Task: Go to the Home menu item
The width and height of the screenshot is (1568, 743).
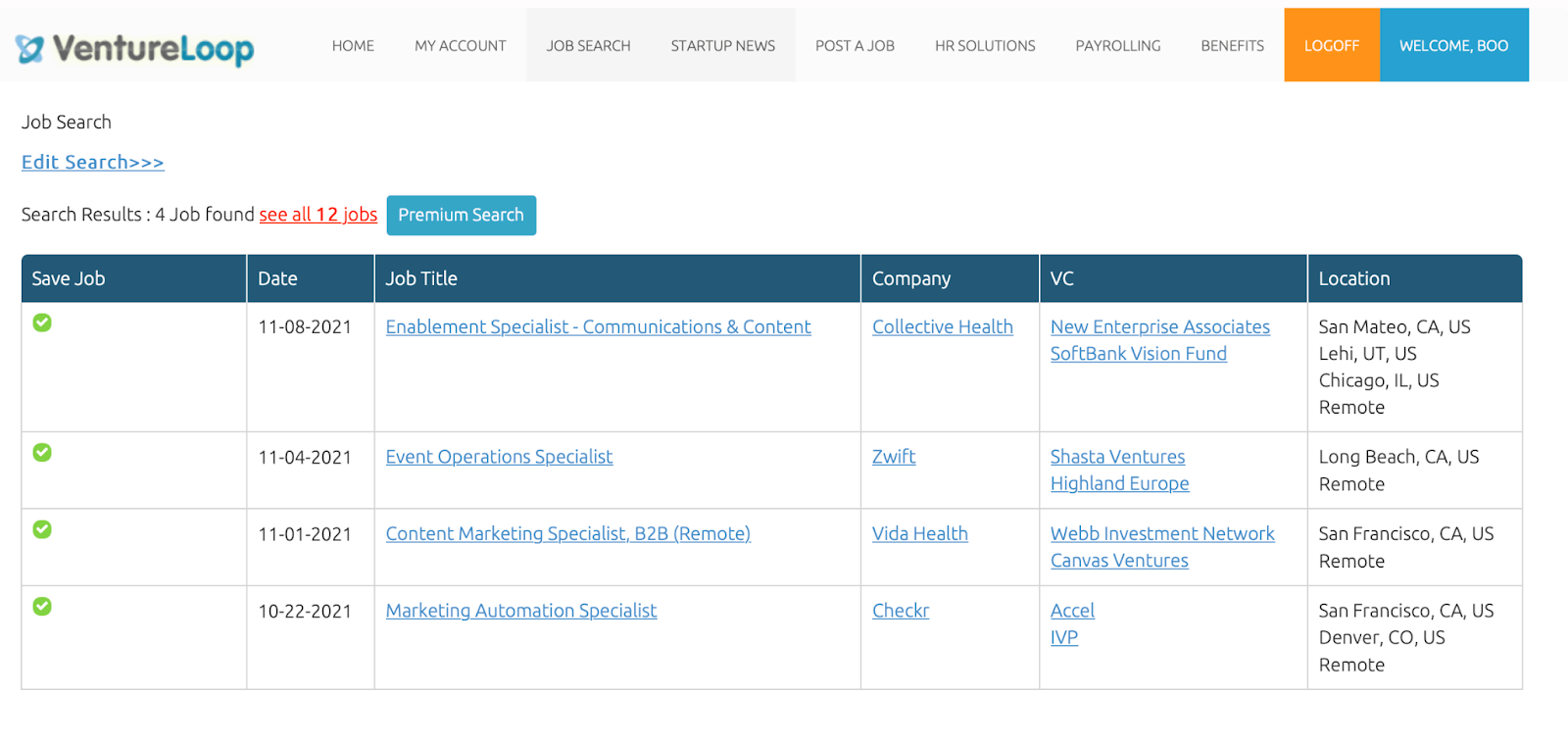Action: (x=353, y=45)
